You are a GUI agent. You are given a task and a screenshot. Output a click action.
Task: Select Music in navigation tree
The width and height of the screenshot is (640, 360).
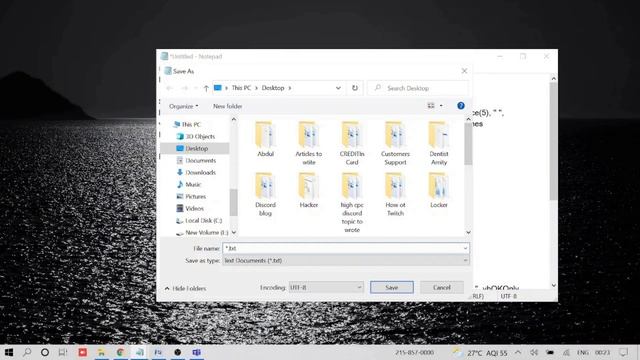(193, 184)
